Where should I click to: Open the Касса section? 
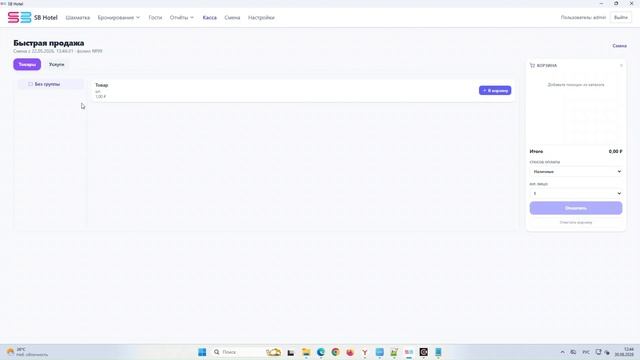click(x=209, y=18)
